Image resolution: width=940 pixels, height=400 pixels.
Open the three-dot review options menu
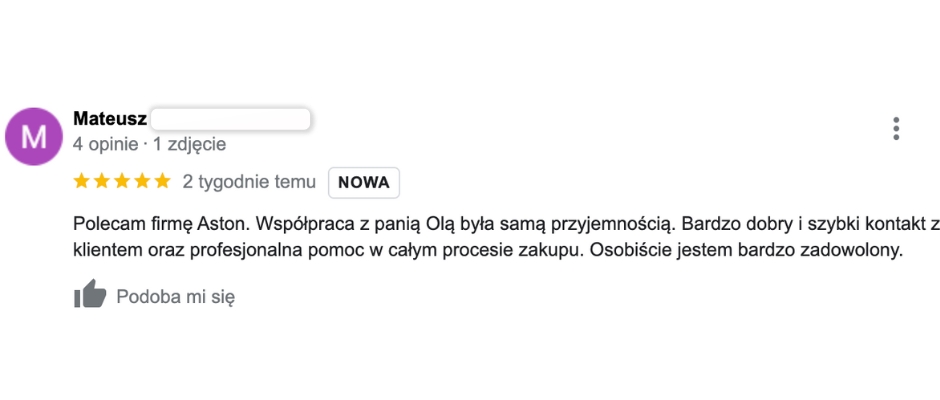(x=896, y=128)
